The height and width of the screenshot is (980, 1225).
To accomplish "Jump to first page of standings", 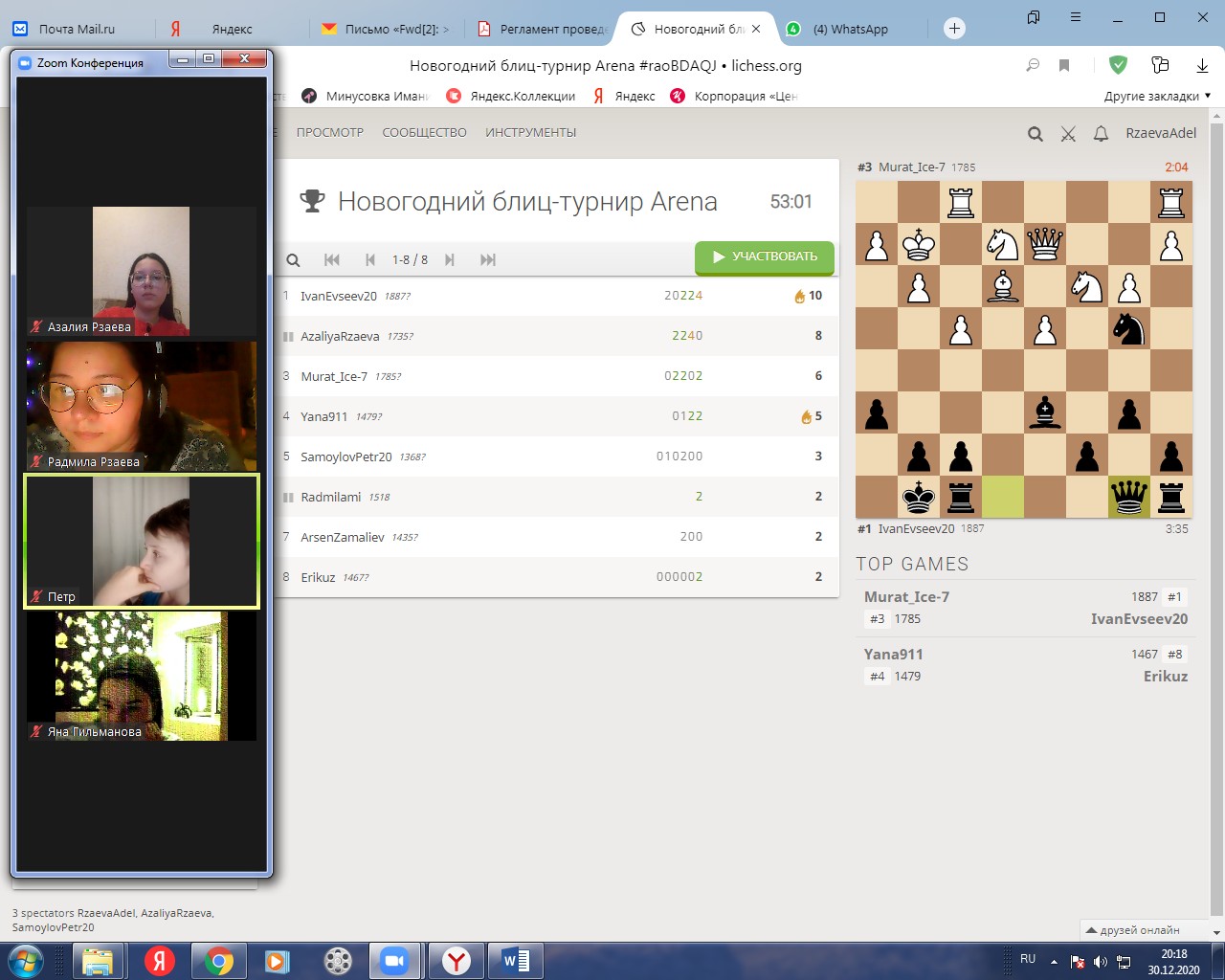I will click(332, 259).
